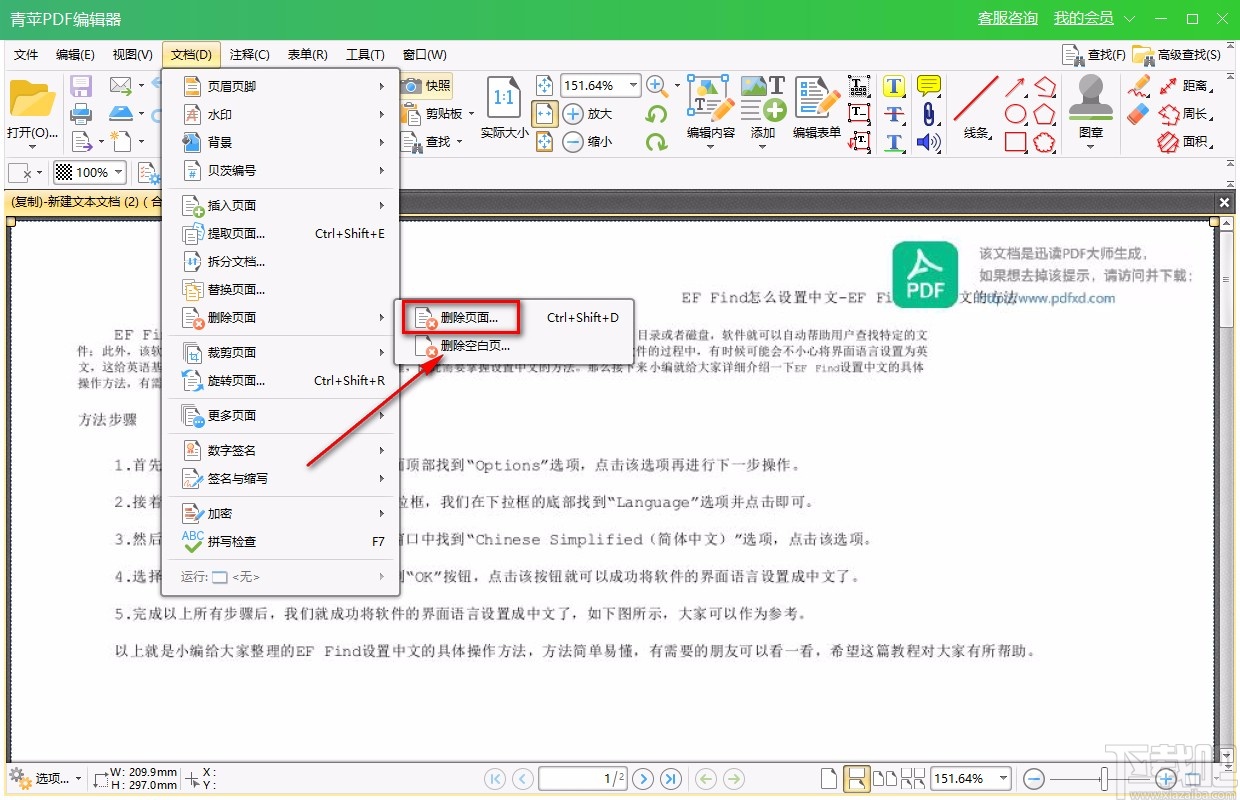Screen dimensions: 1240x800
Task: Select the 图章 stamp tool
Action: [1092, 105]
